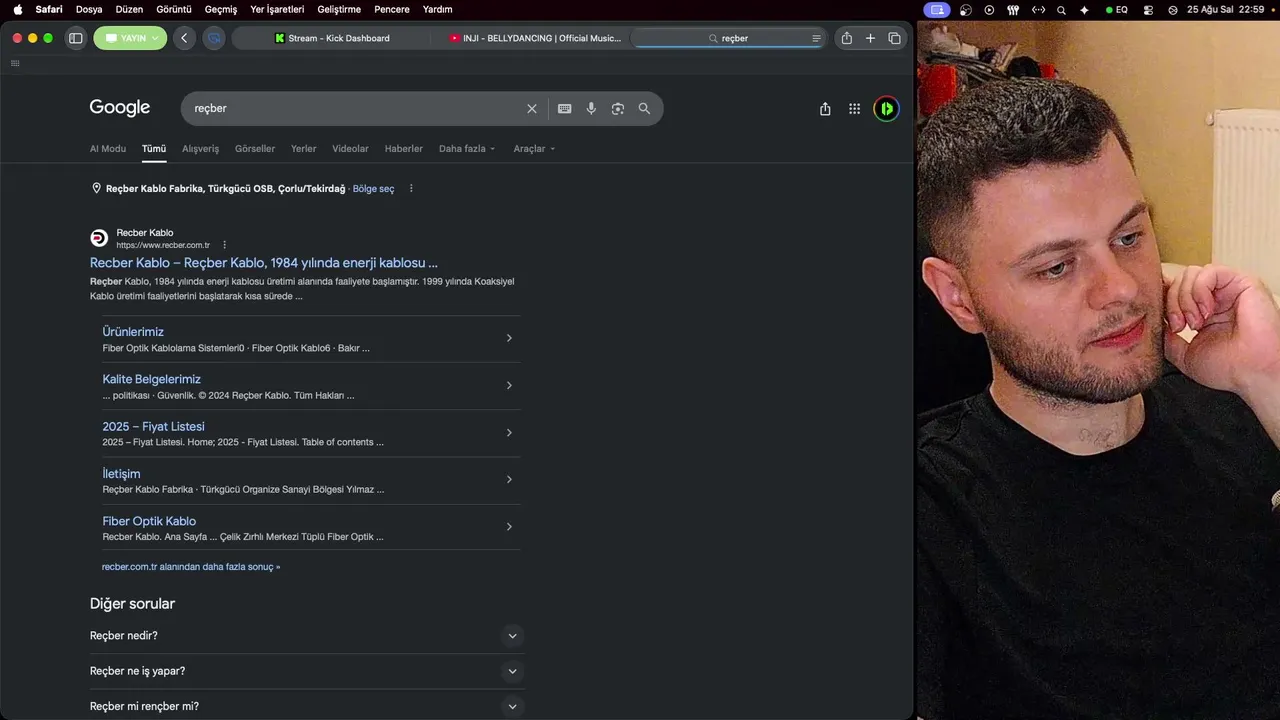The image size is (1280, 720).
Task: Open the Kalite Belgelerimiz sitelink chevron
Action: [x=509, y=385]
